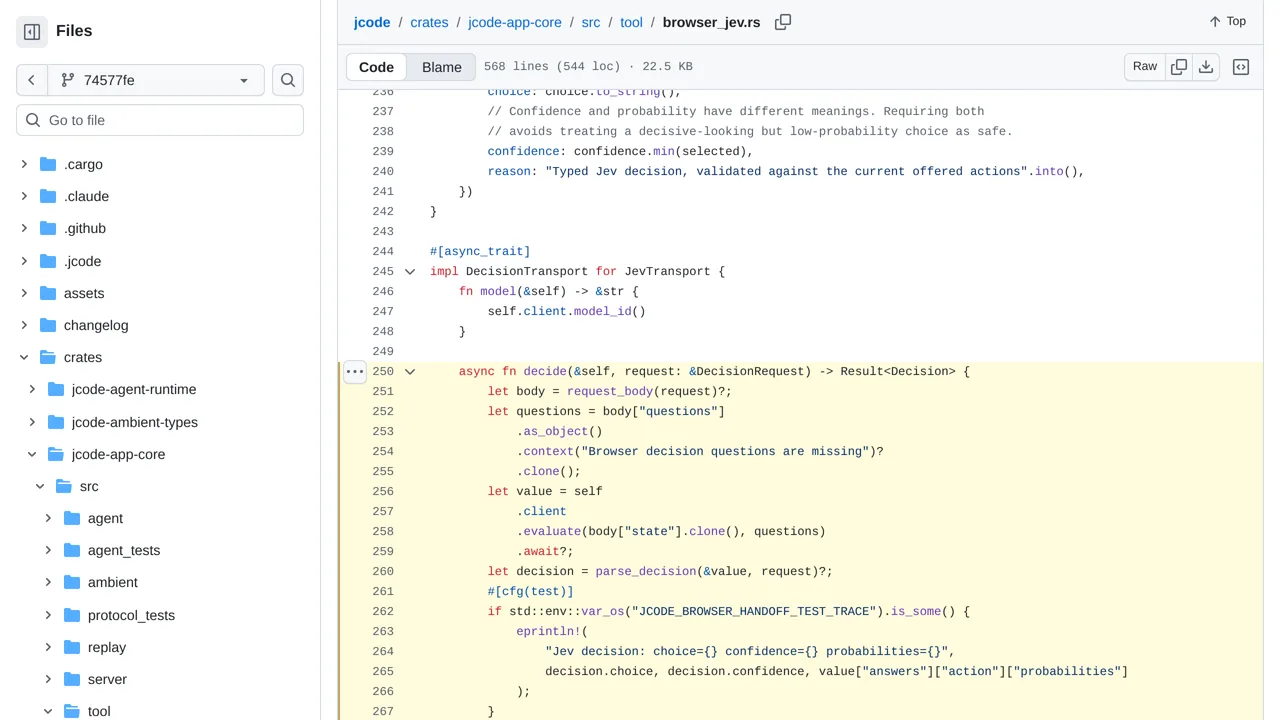Expand the replay folder chevron
Screen dimensions: 1280x720
(x=48, y=647)
